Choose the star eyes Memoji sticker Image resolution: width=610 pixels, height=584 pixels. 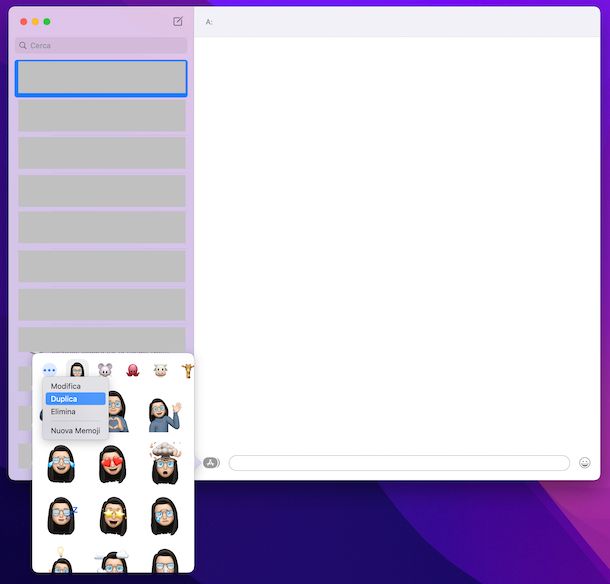[x=113, y=516]
